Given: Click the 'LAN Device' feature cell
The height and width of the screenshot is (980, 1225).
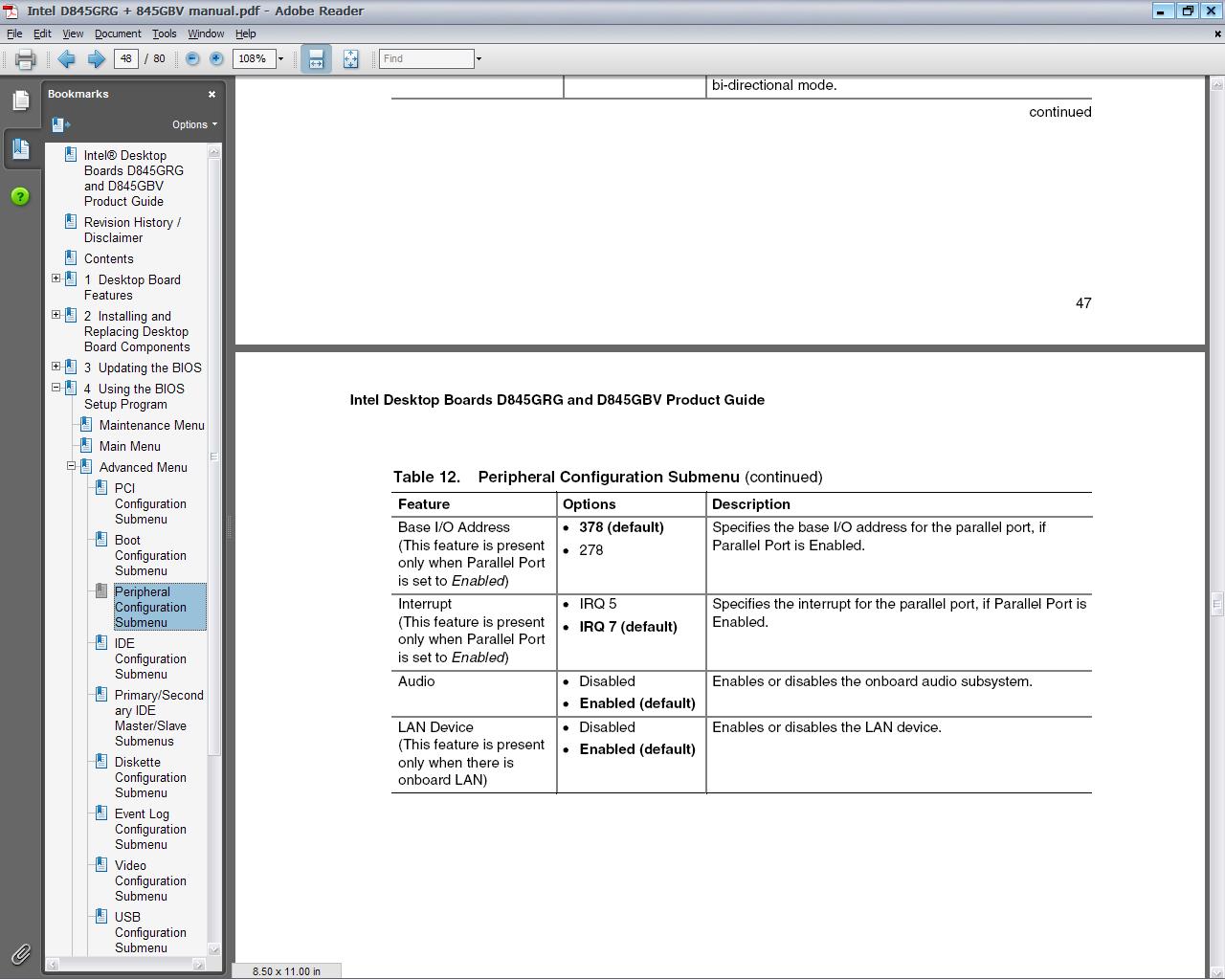Looking at the screenshot, I should coord(474,754).
